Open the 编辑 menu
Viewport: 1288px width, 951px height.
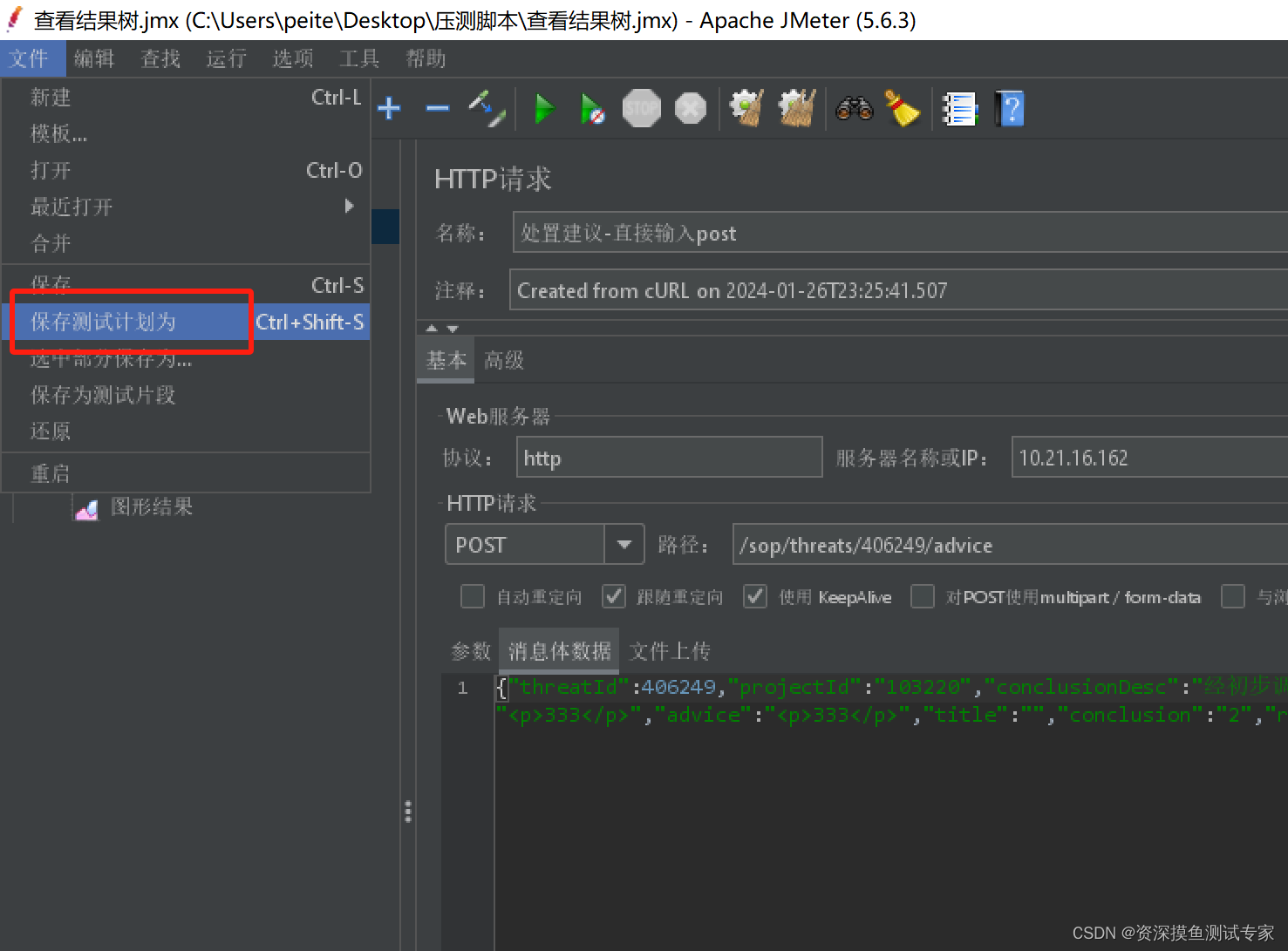(94, 58)
